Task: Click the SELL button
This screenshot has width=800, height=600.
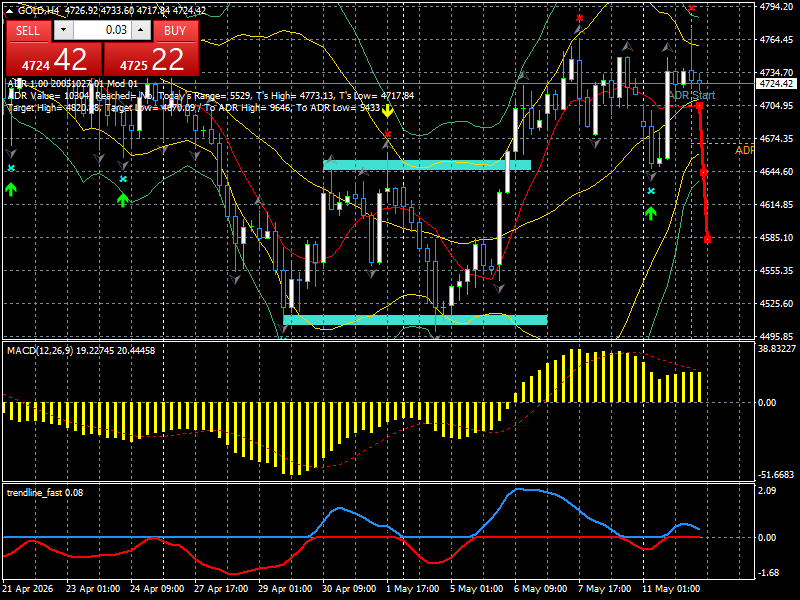Action: coord(28,31)
